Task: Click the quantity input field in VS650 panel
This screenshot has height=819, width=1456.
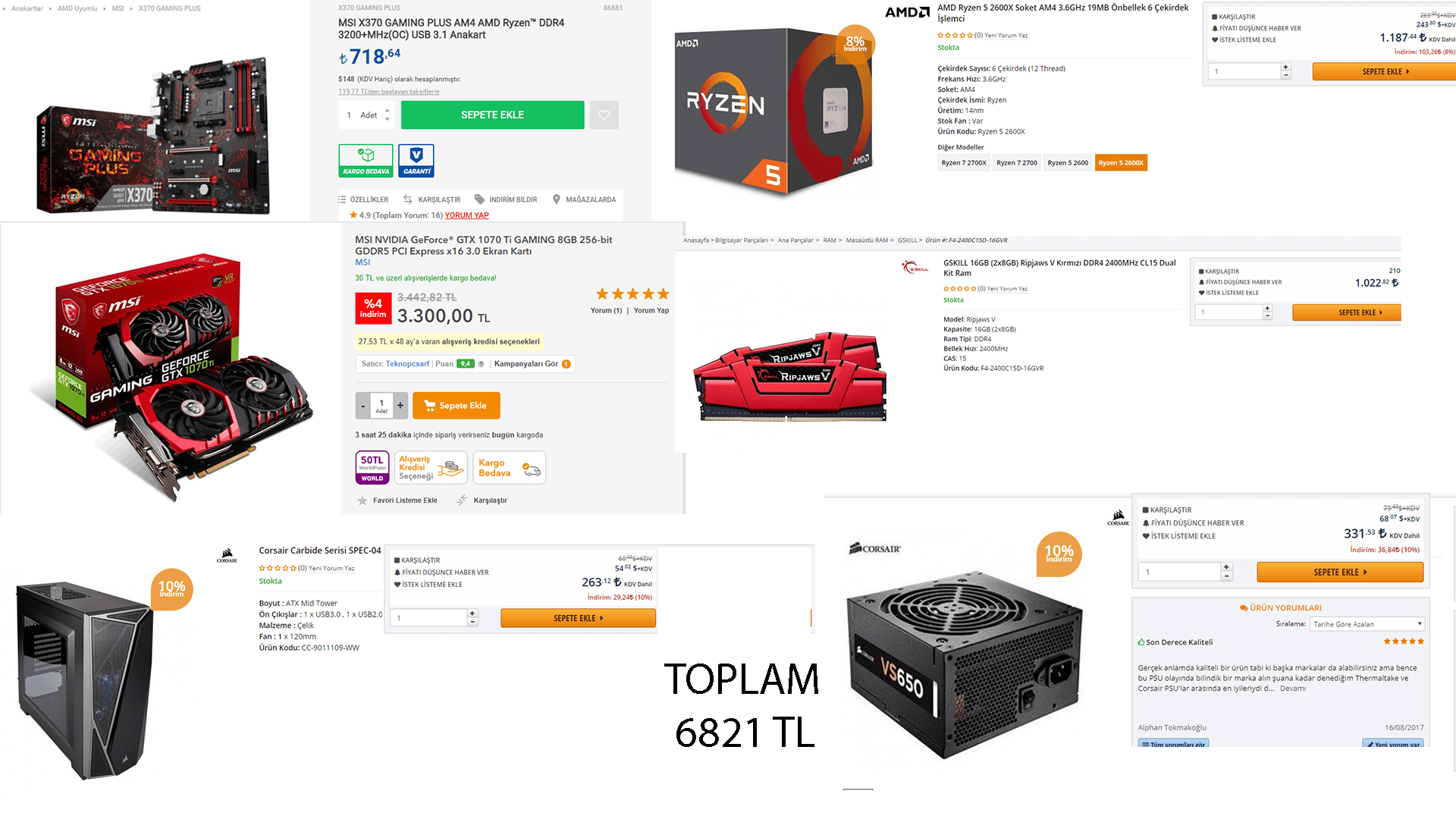Action: coord(1178,572)
